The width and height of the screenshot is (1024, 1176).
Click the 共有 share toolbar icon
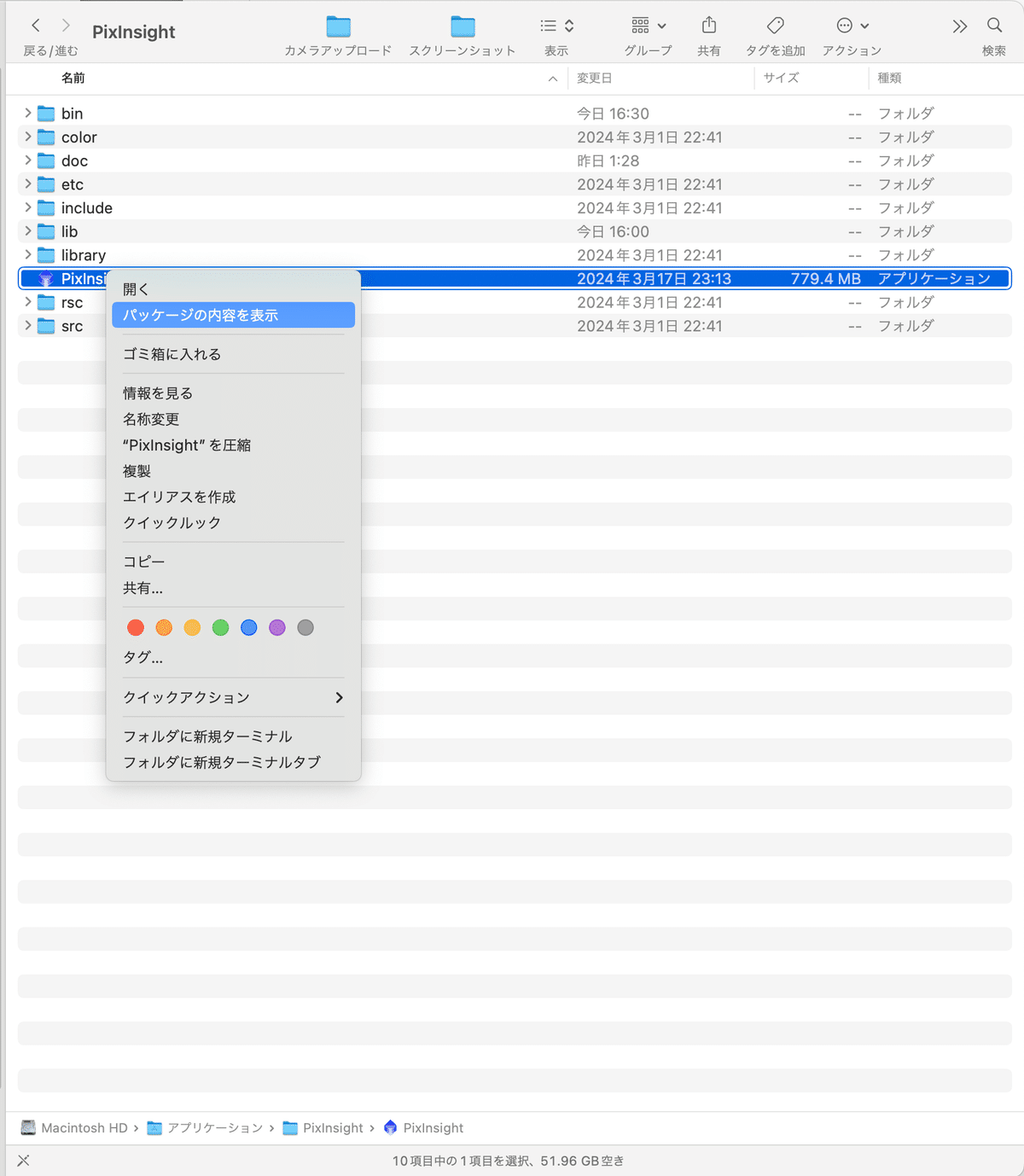click(708, 25)
